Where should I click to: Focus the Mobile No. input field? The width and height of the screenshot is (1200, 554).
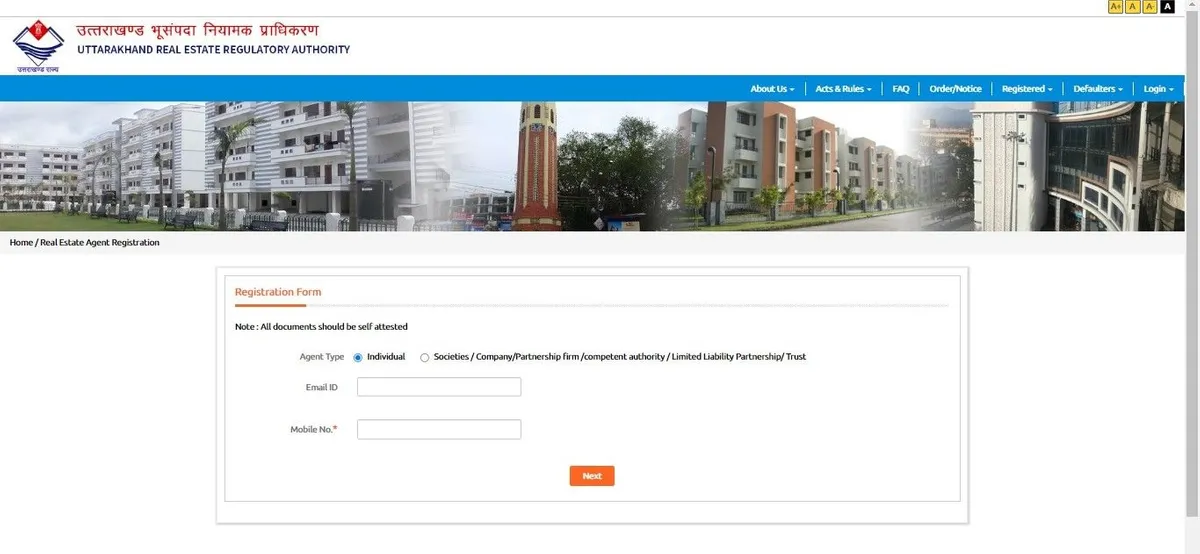(x=439, y=429)
